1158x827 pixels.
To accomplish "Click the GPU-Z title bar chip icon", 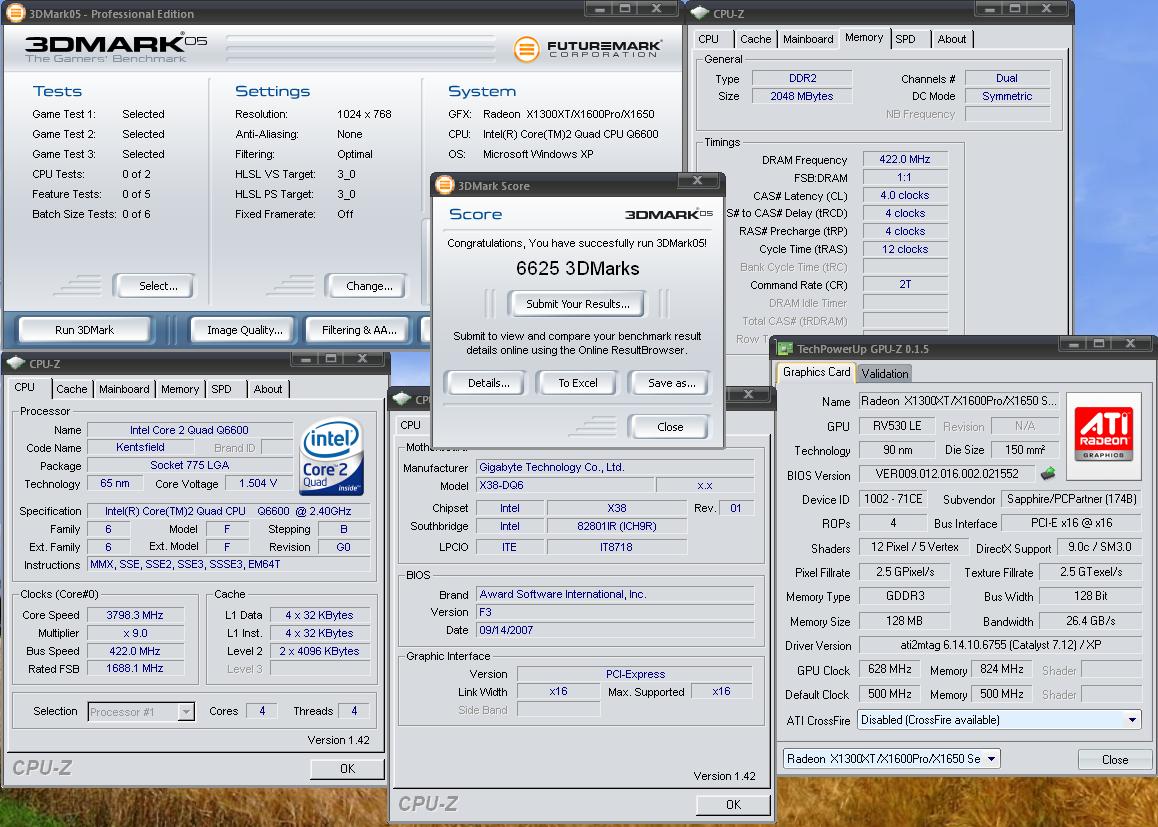I will pos(784,349).
